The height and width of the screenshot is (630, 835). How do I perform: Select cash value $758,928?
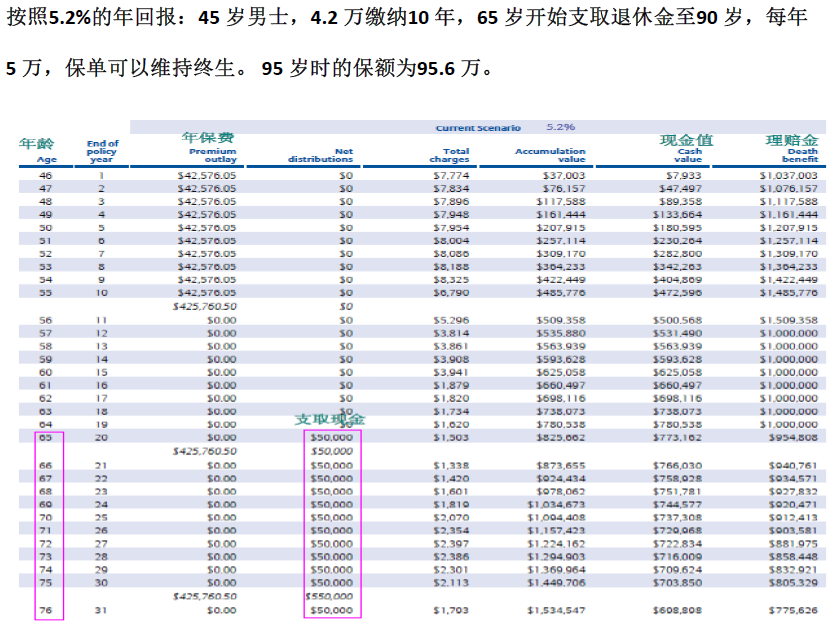[678, 479]
